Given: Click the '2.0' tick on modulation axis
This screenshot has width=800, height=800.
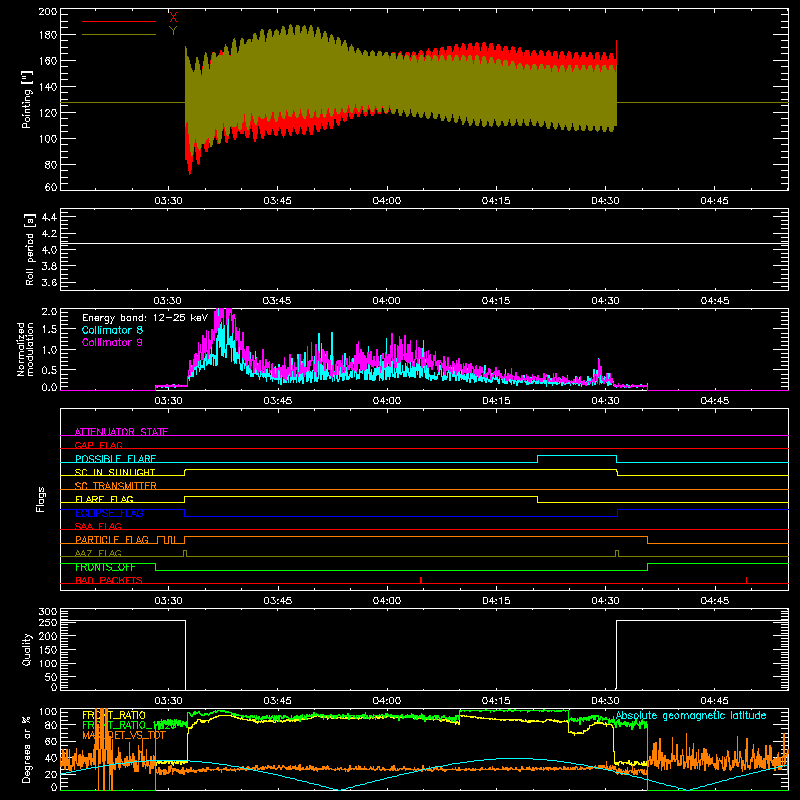Looking at the screenshot, I should click(x=49, y=312).
